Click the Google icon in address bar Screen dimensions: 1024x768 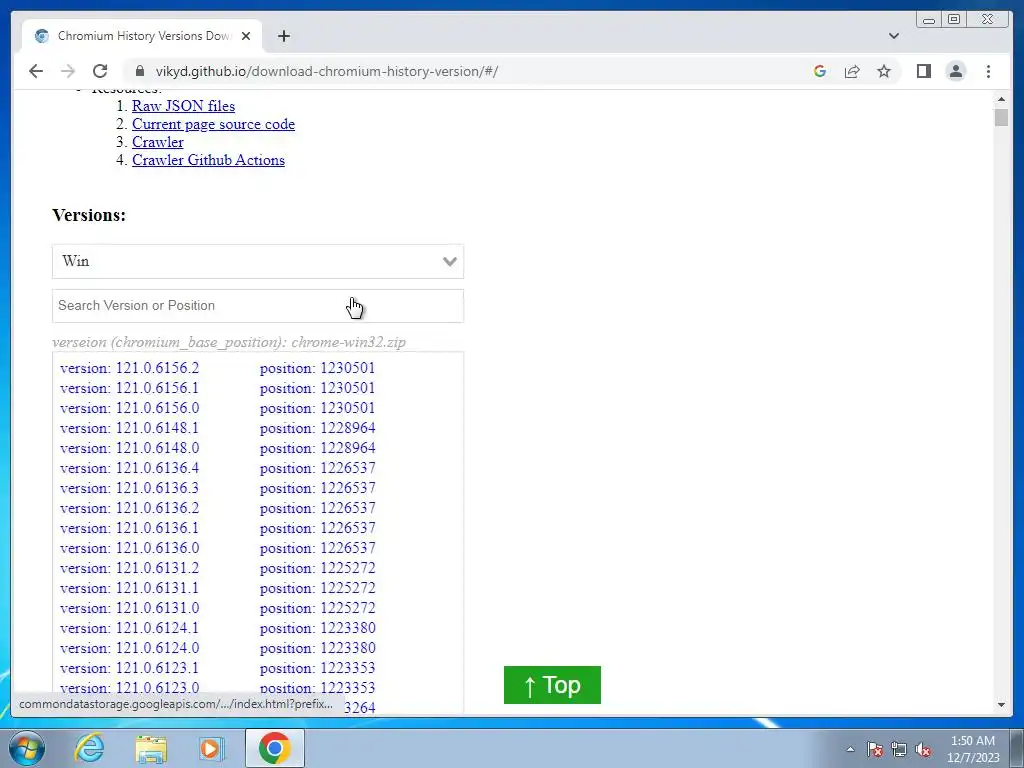820,71
